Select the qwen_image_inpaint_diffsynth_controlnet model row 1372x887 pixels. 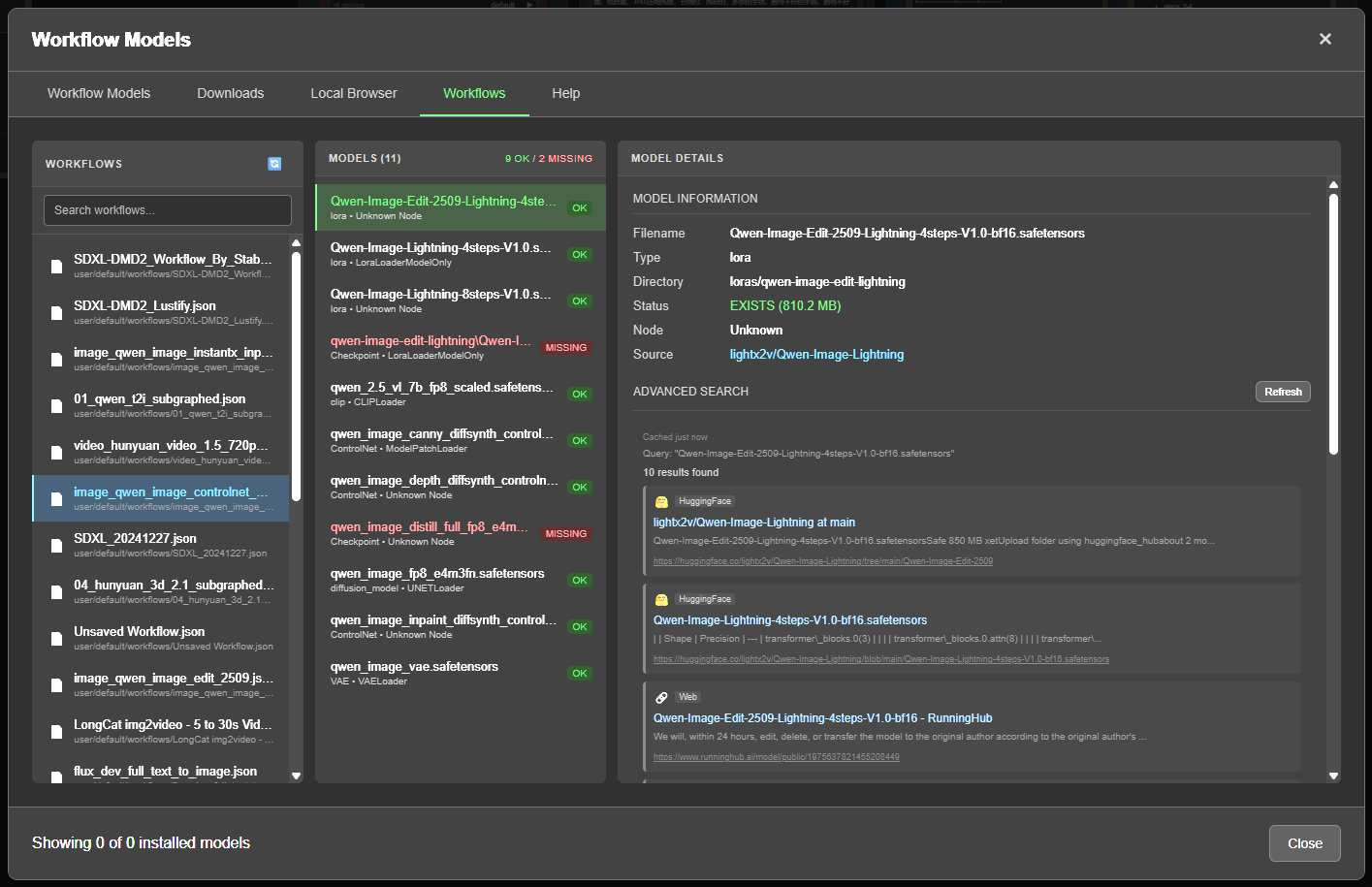[461, 626]
